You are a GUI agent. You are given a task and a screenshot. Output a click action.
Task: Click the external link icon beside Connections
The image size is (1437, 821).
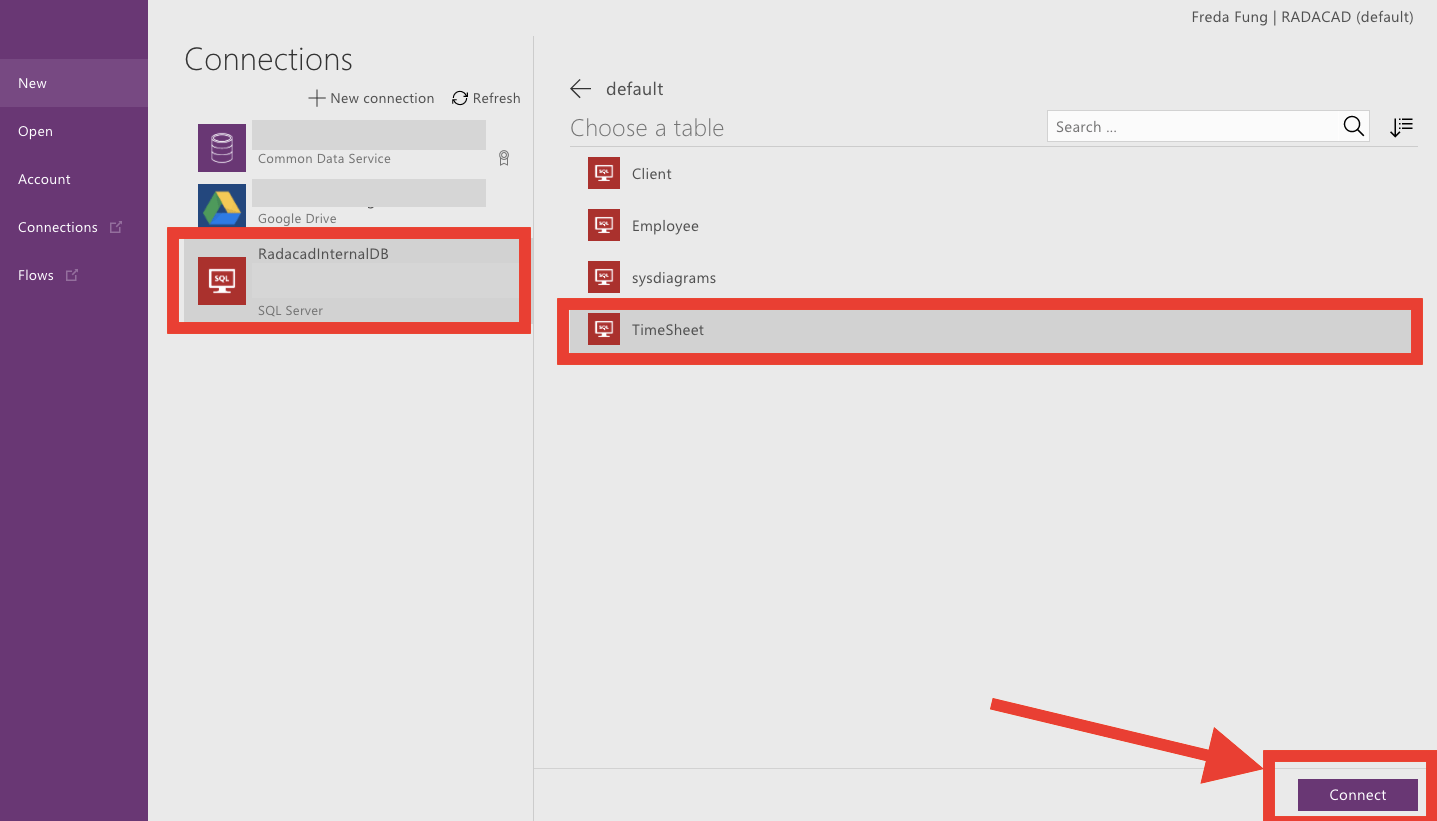coord(115,227)
